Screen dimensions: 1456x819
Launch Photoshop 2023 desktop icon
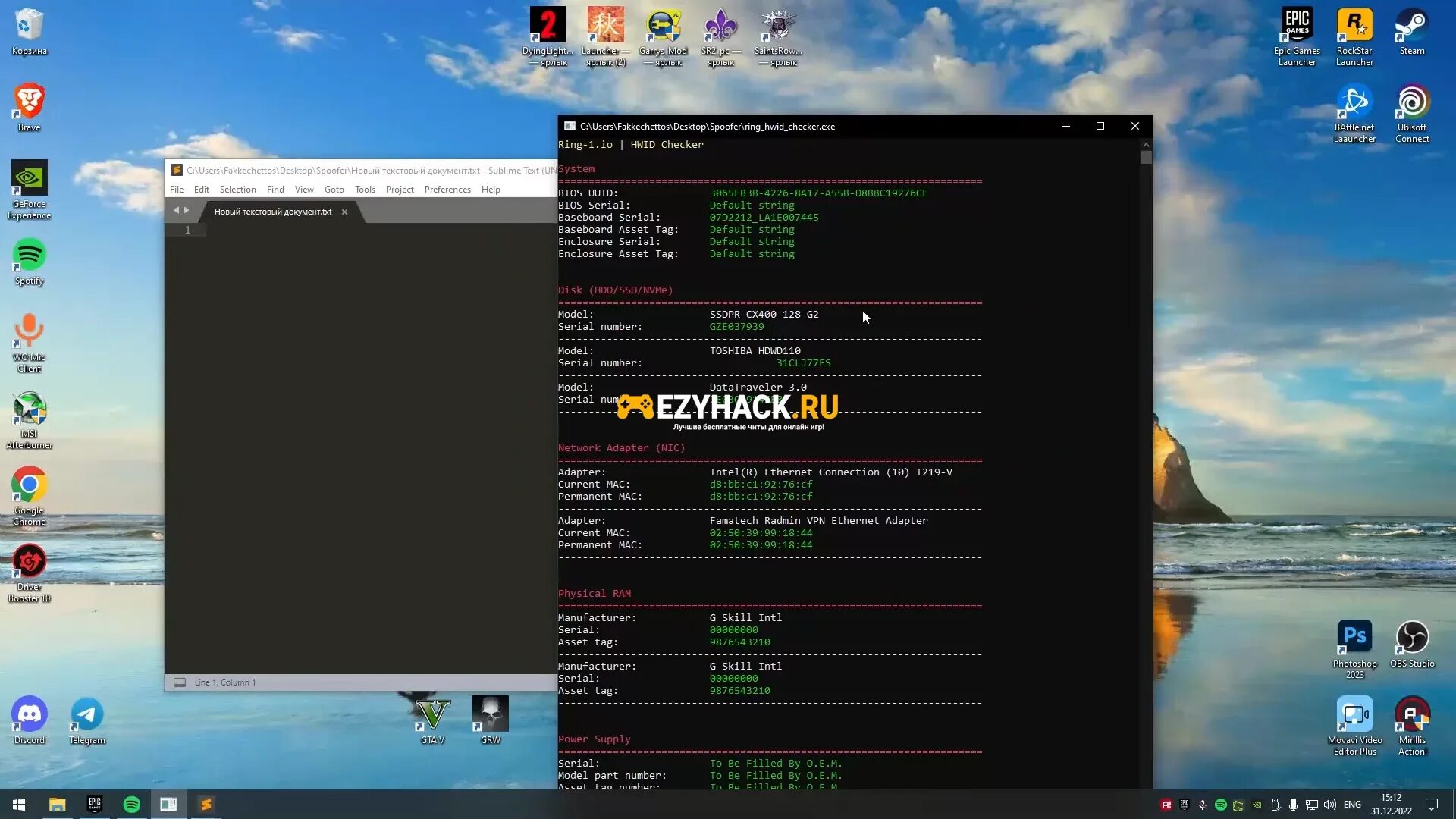[x=1354, y=650]
